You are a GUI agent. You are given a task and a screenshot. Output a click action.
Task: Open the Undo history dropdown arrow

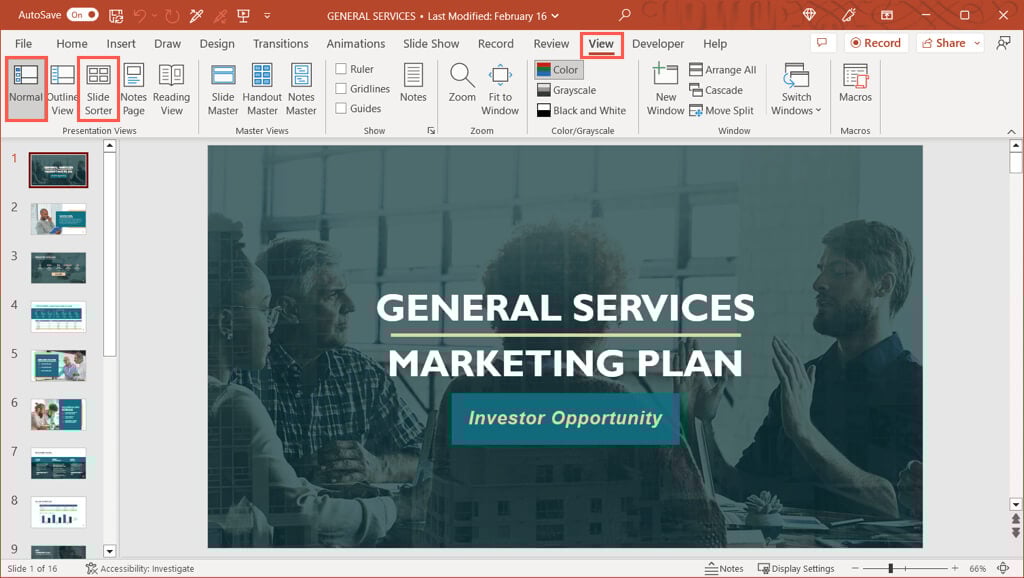pos(155,16)
